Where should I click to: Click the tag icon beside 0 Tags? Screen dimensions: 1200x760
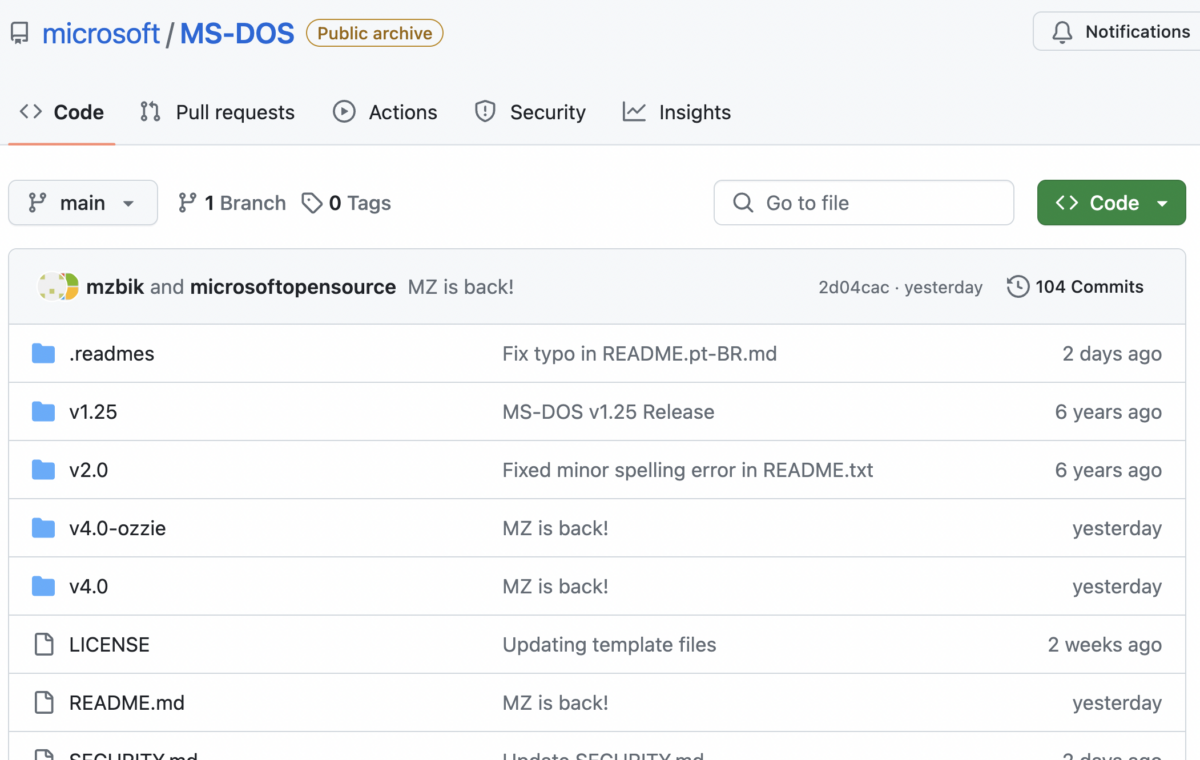click(312, 203)
